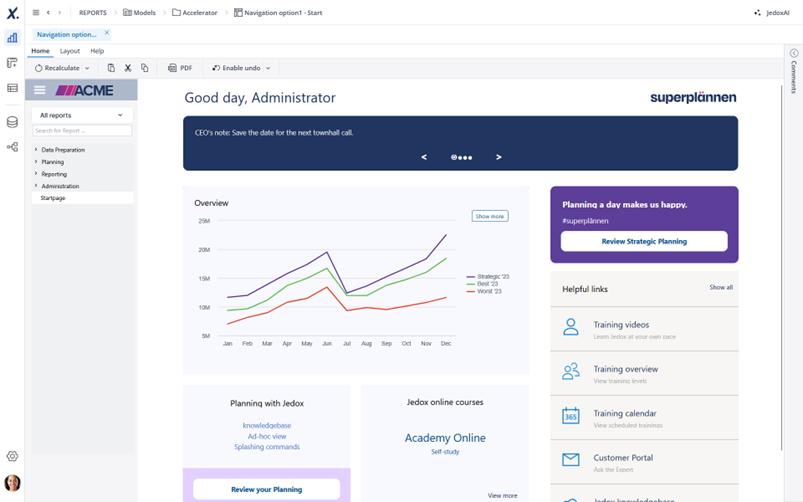Image resolution: width=803 pixels, height=502 pixels.
Task: Open the Splashing commands link
Action: click(267, 447)
